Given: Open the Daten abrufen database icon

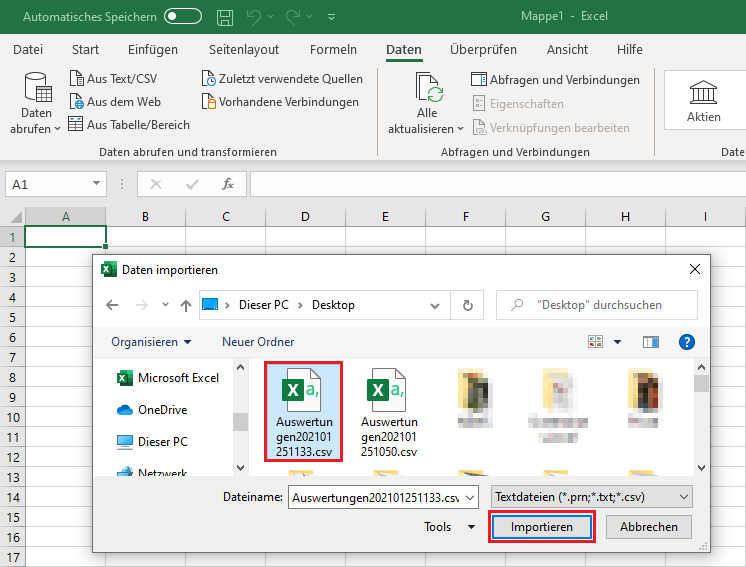Looking at the screenshot, I should click(x=38, y=87).
